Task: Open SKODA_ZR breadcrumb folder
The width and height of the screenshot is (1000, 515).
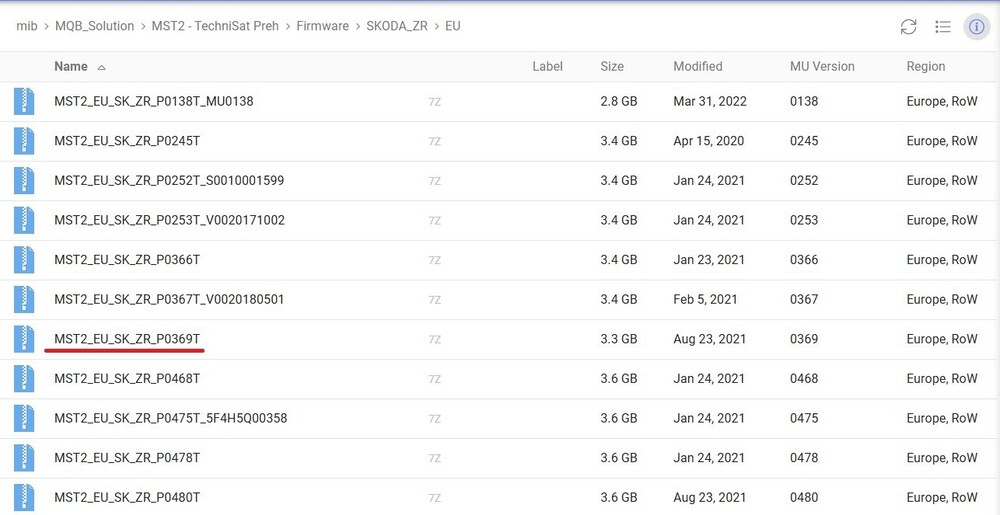Action: pos(397,26)
